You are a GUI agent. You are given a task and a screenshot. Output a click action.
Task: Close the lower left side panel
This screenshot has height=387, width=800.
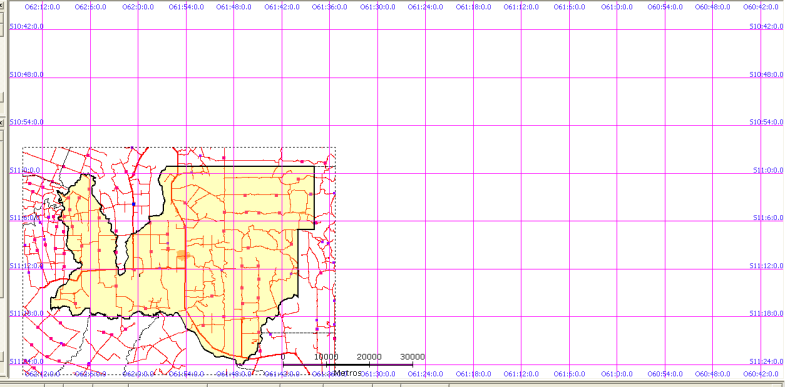click(2, 123)
